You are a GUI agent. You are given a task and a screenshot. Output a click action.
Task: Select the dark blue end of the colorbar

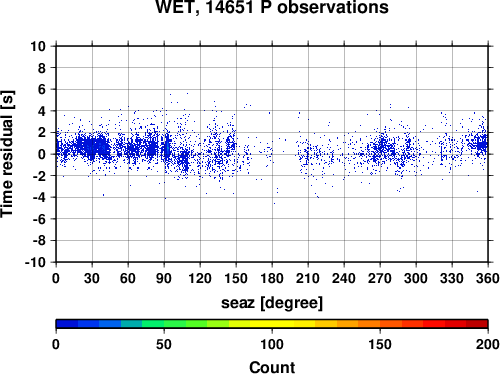coord(67,324)
